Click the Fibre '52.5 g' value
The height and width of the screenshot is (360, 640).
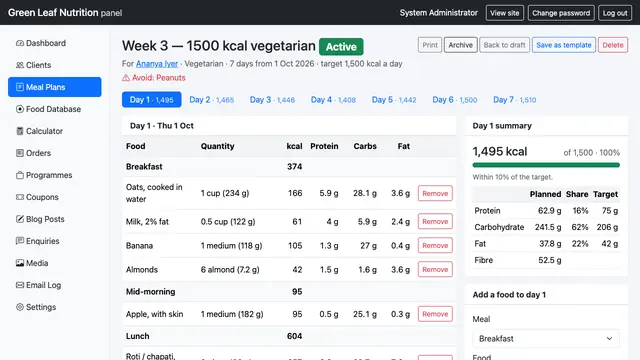[x=549, y=260]
